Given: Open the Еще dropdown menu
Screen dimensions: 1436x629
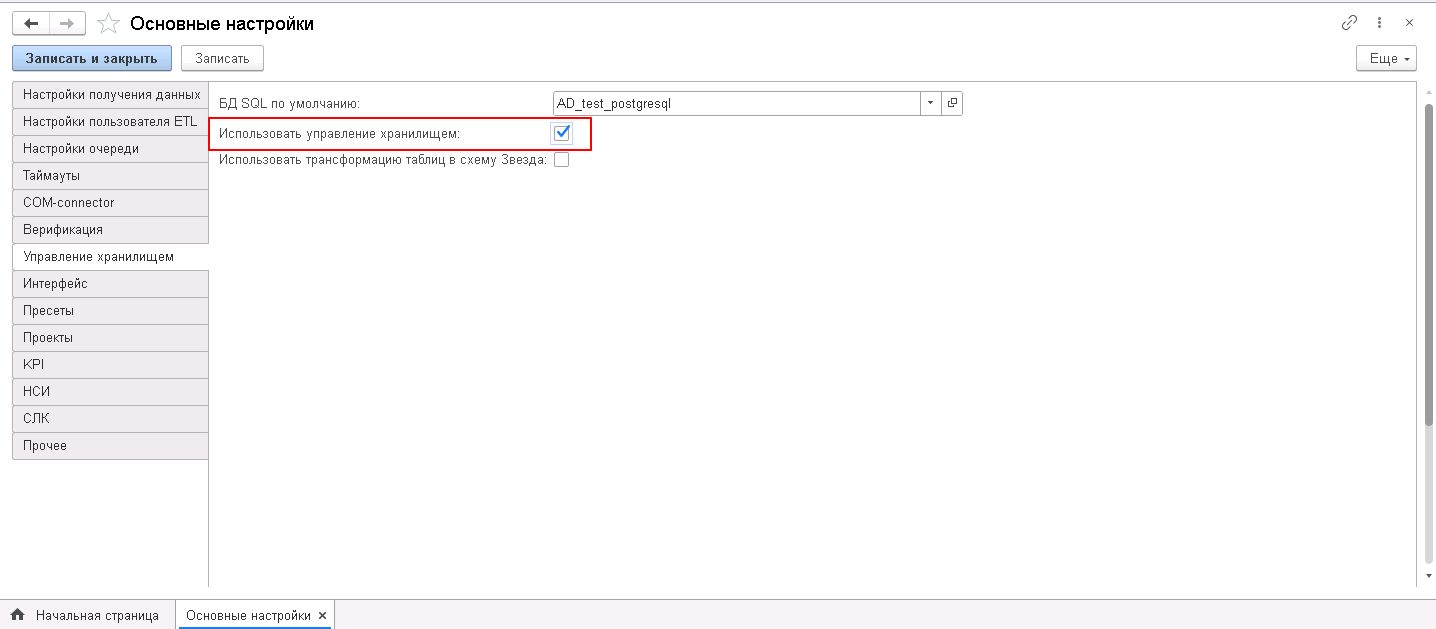Looking at the screenshot, I should [x=1388, y=59].
